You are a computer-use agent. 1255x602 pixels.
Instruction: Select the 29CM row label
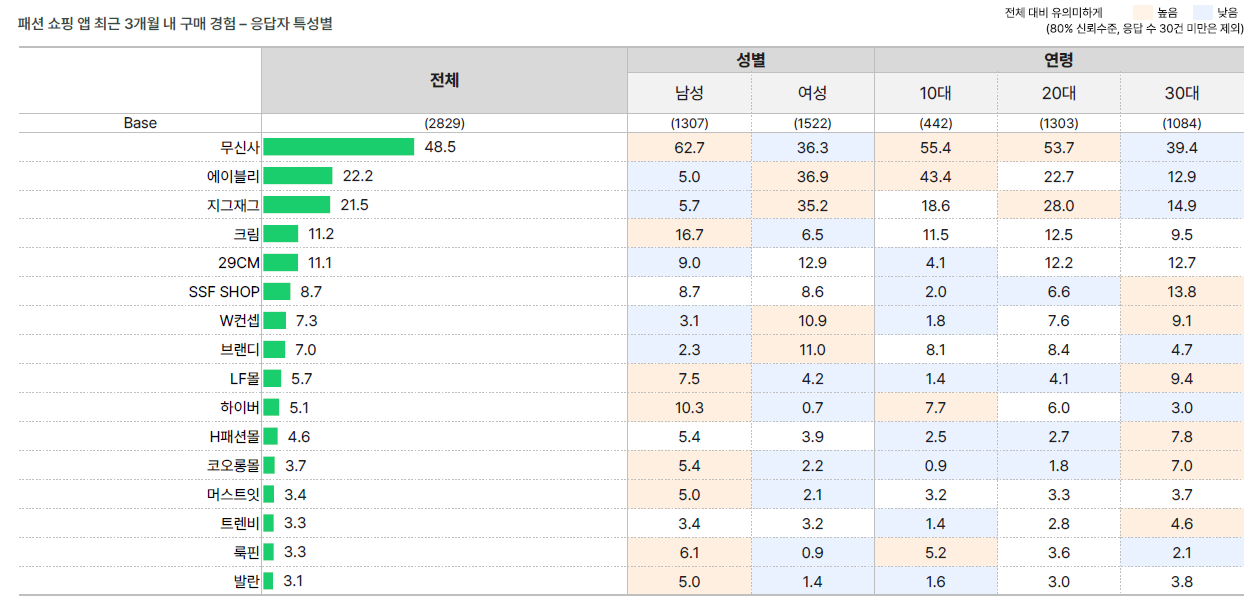coord(238,263)
